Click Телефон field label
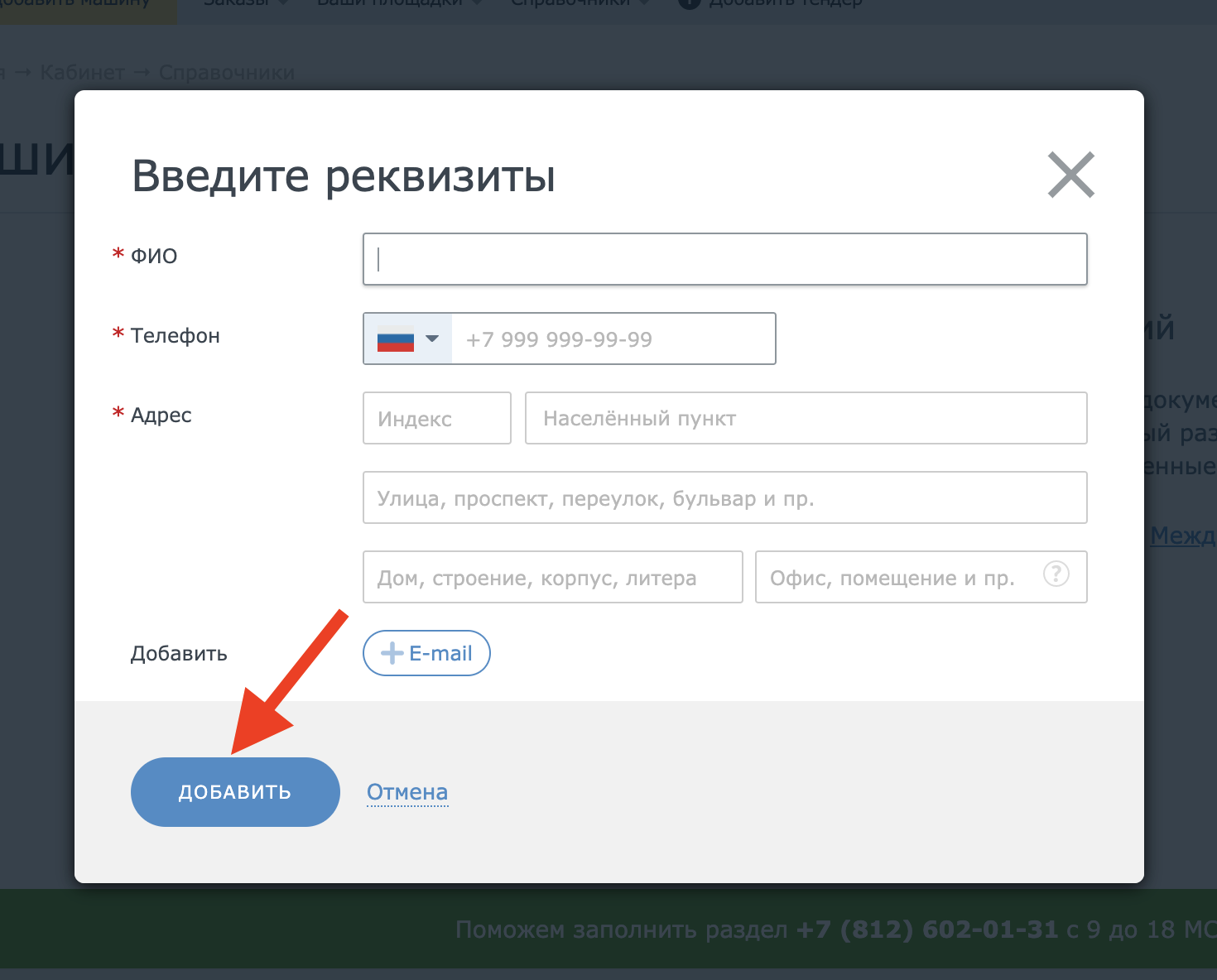The image size is (1217, 980). (176, 335)
